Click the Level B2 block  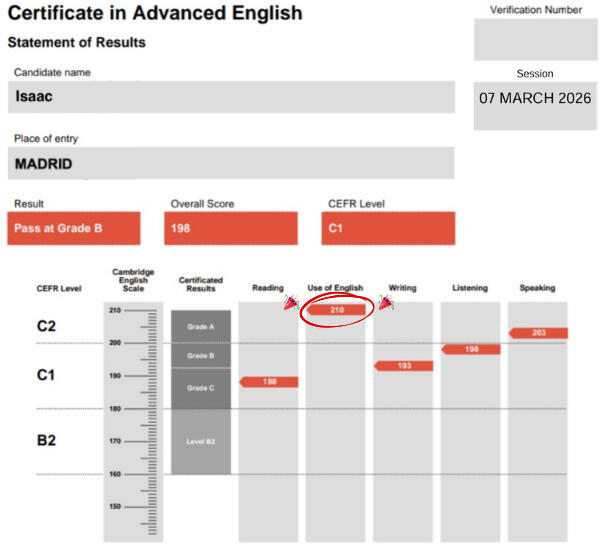pyautogui.click(x=201, y=441)
